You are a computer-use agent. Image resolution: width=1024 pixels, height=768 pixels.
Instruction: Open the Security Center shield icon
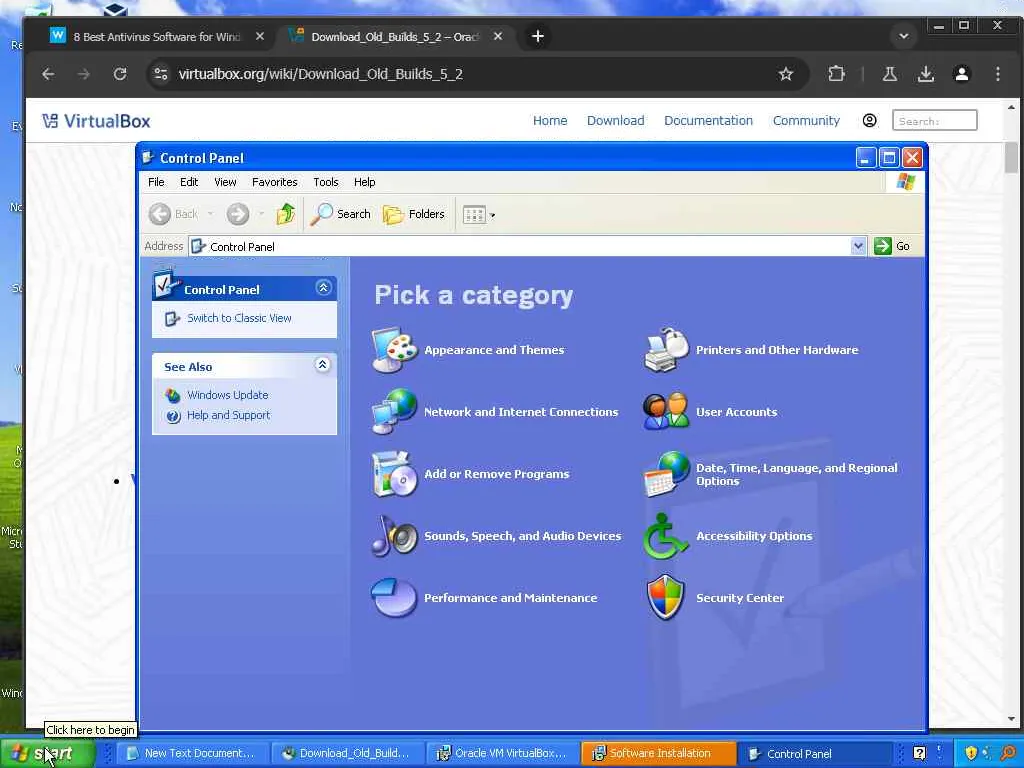point(665,598)
